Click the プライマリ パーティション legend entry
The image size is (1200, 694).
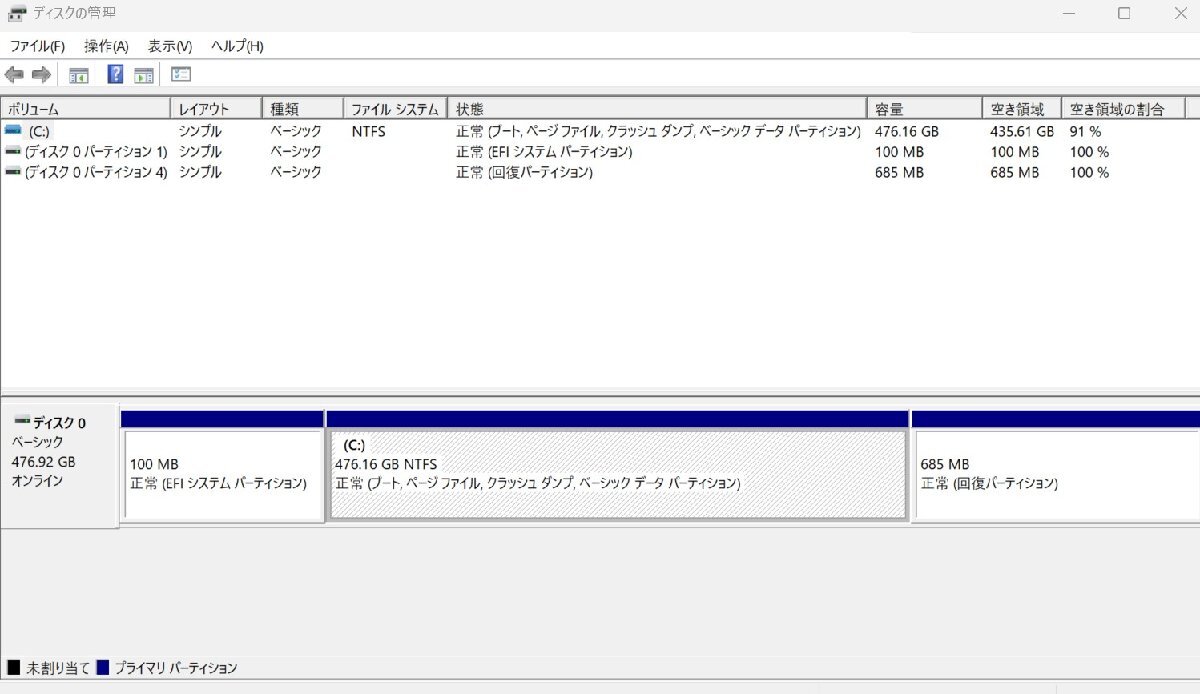[x=170, y=667]
